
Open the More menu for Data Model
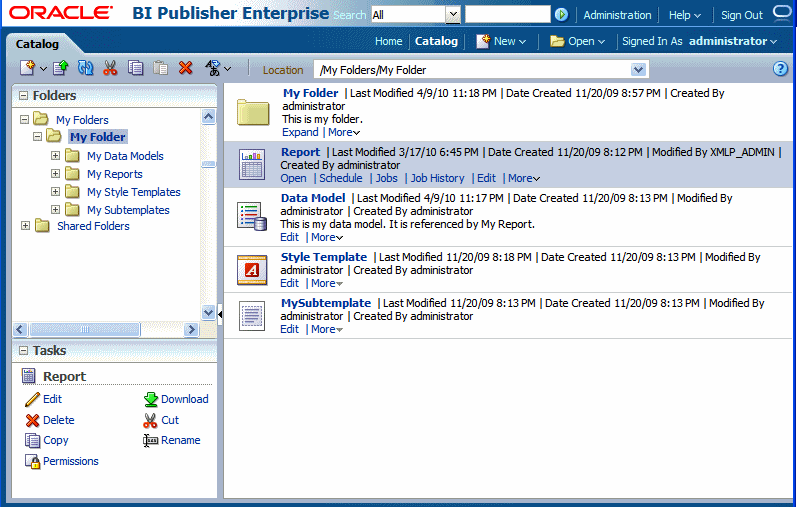pyautogui.click(x=327, y=237)
